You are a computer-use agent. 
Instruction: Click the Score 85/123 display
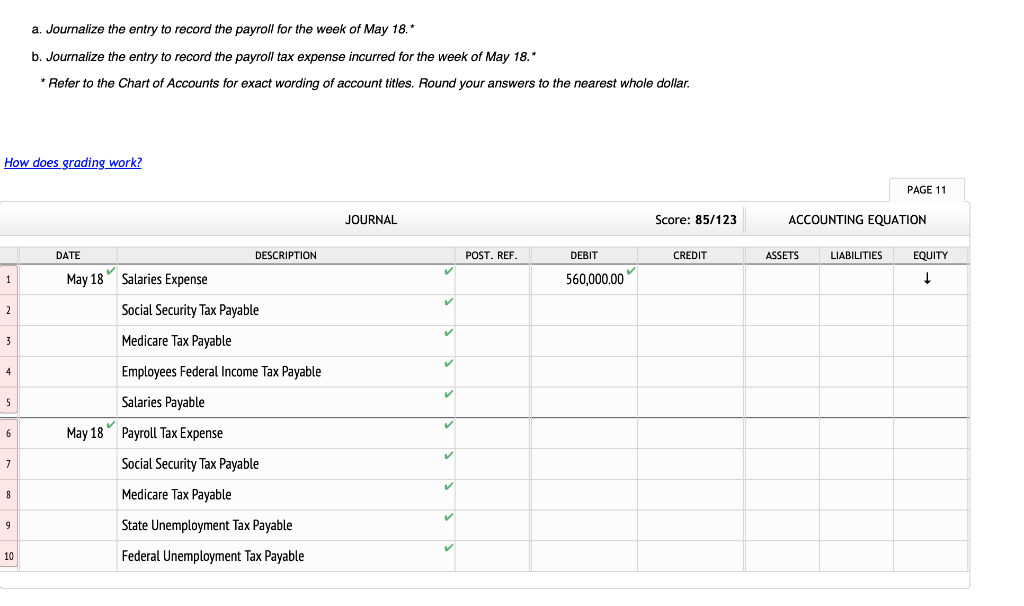coord(694,219)
